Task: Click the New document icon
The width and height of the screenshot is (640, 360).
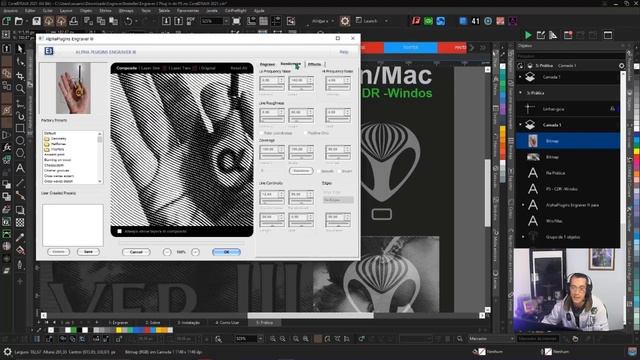Action: pos(7,21)
